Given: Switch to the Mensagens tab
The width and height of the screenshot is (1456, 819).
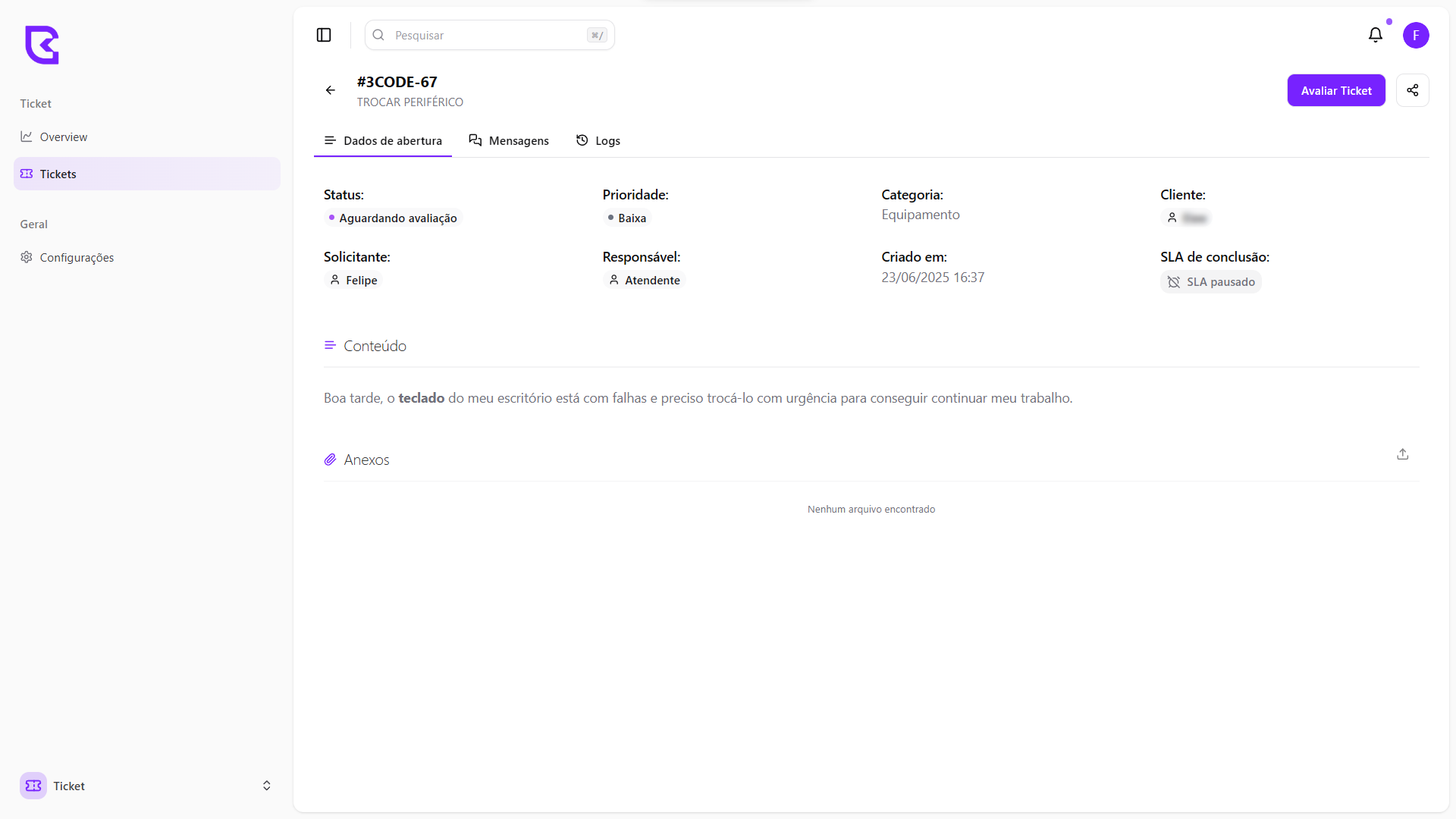Looking at the screenshot, I should click(509, 141).
